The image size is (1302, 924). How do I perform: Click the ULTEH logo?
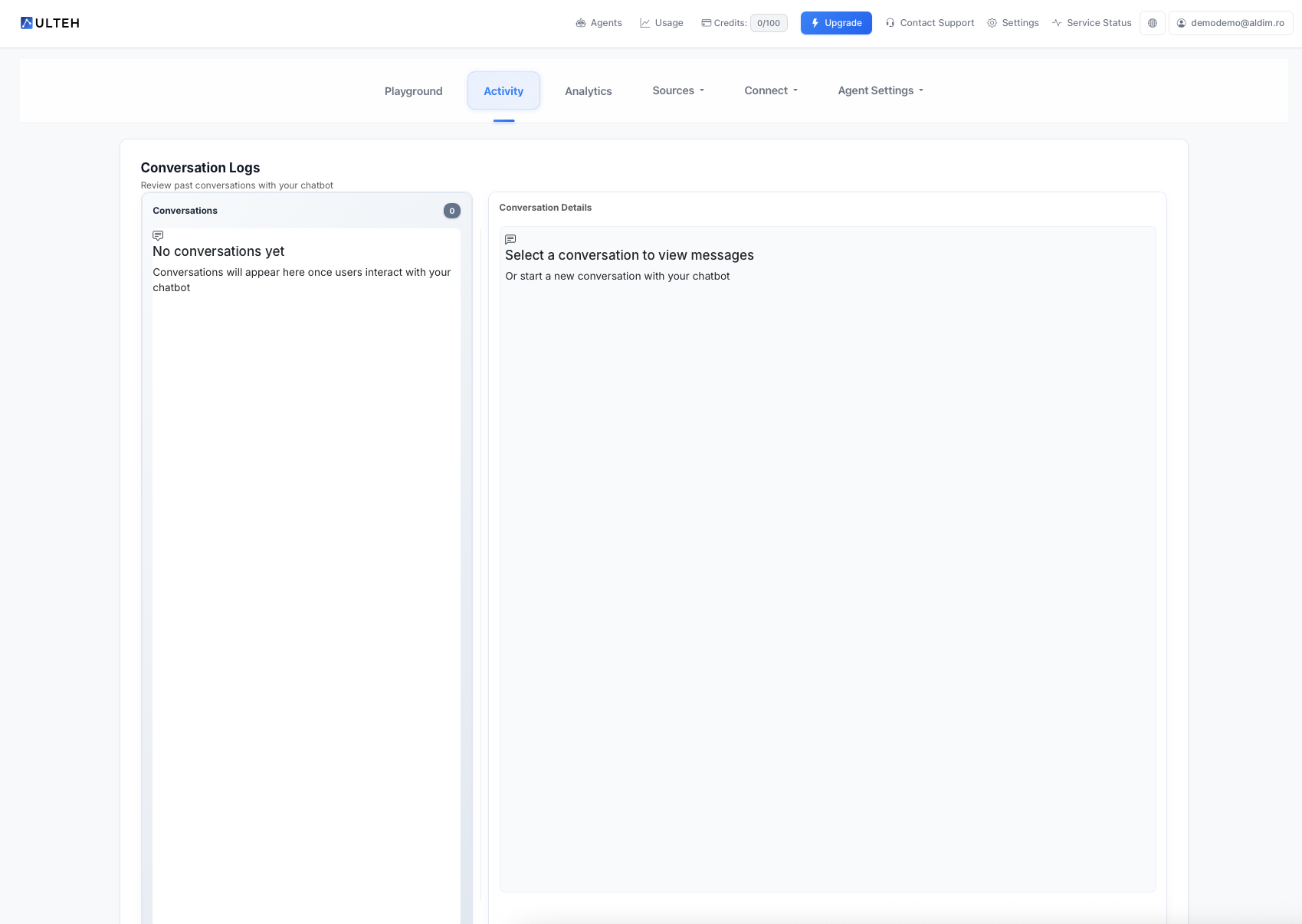50,22
